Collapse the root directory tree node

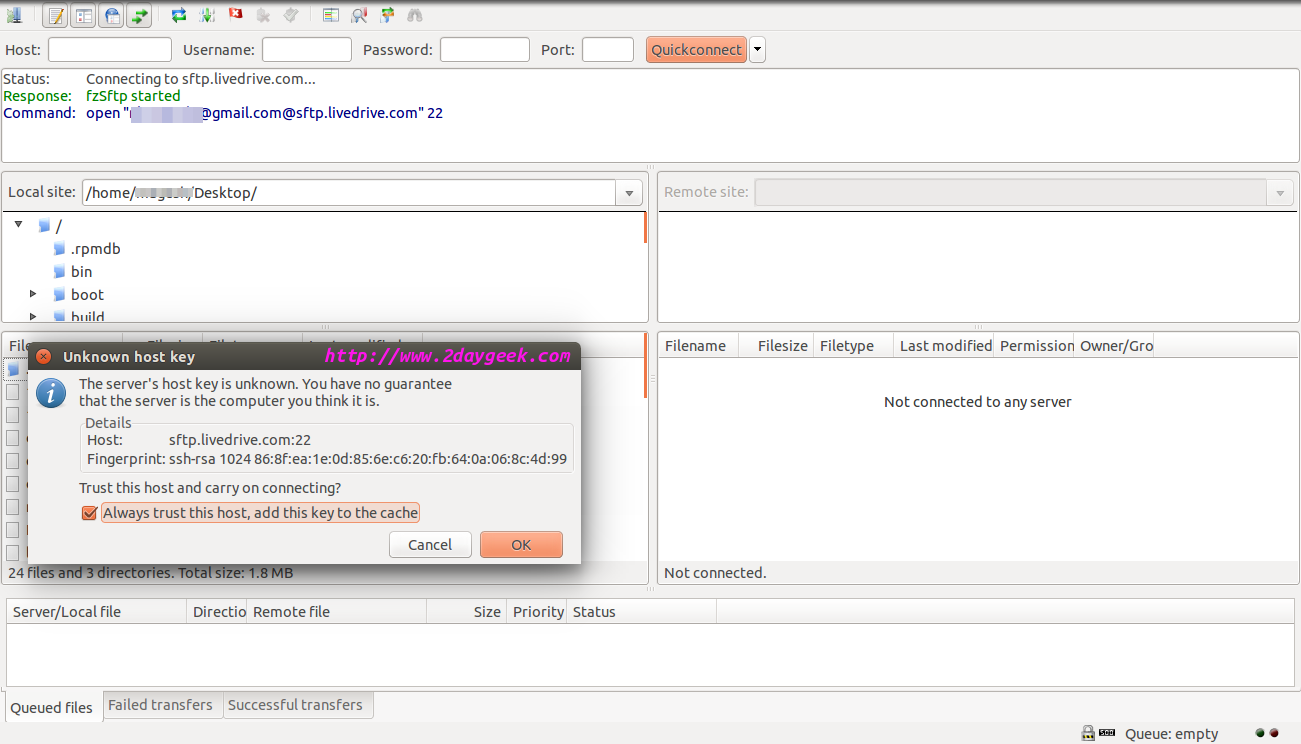point(18,225)
